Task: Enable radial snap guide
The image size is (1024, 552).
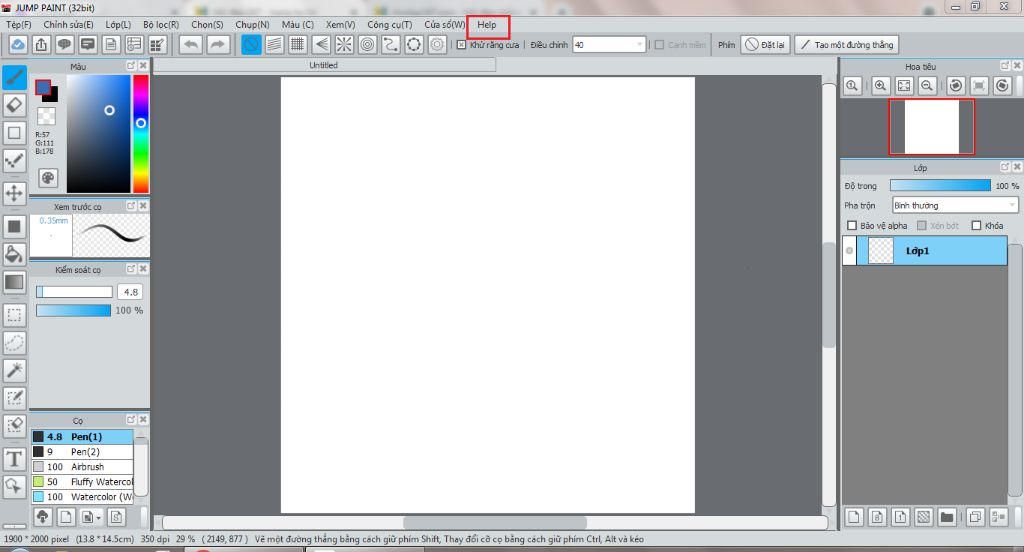Action: [344, 44]
